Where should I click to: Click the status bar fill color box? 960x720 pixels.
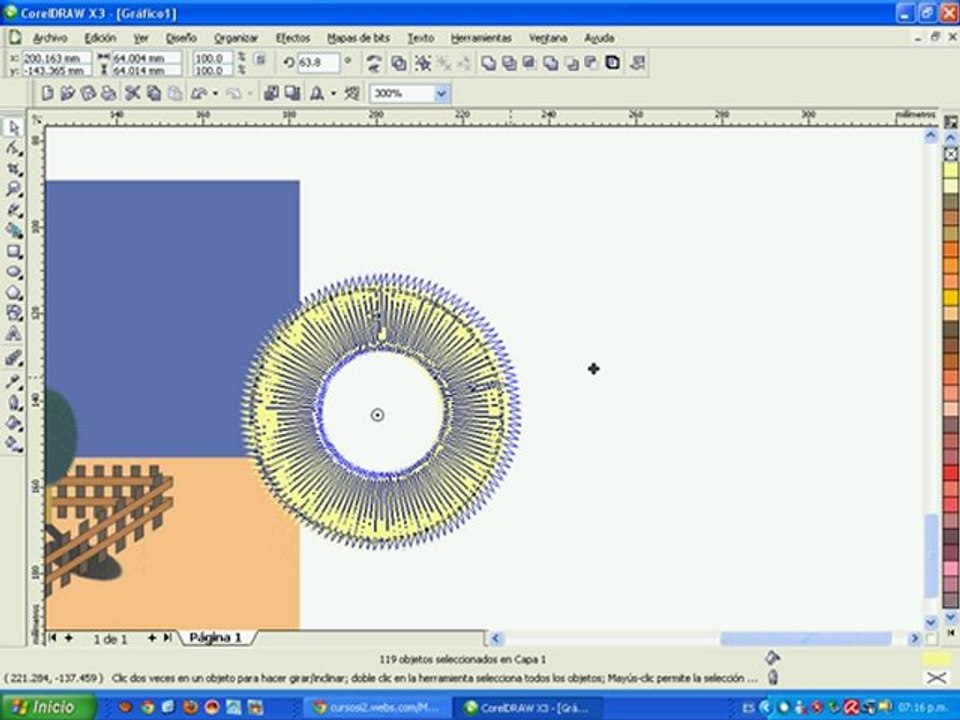click(x=936, y=659)
